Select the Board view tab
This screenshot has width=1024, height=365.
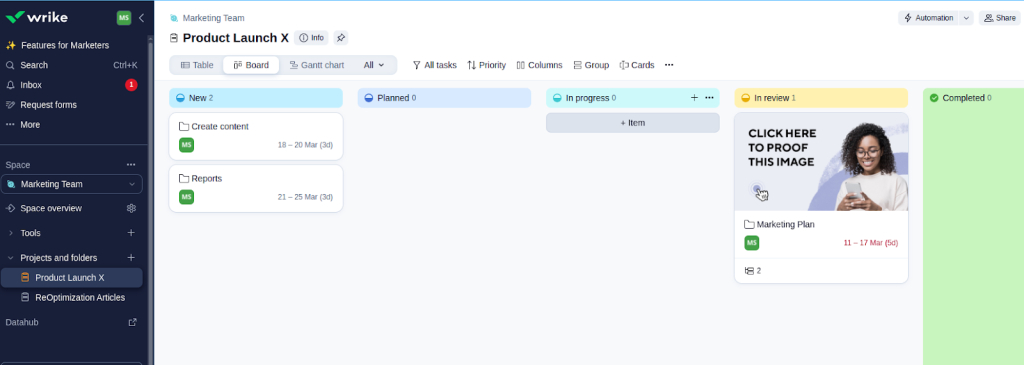click(251, 65)
